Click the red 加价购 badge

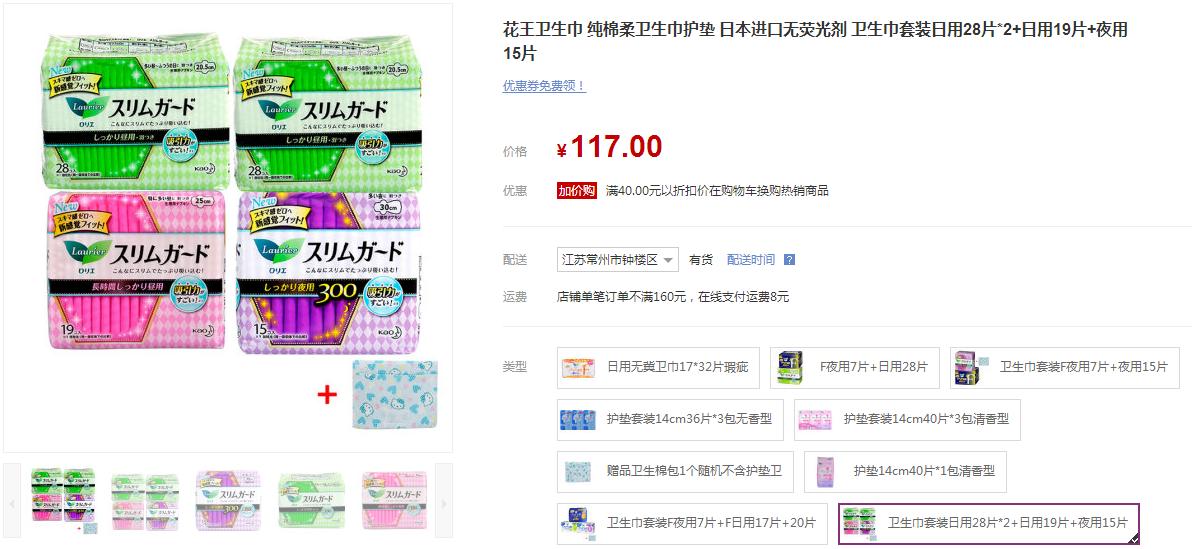click(x=577, y=191)
